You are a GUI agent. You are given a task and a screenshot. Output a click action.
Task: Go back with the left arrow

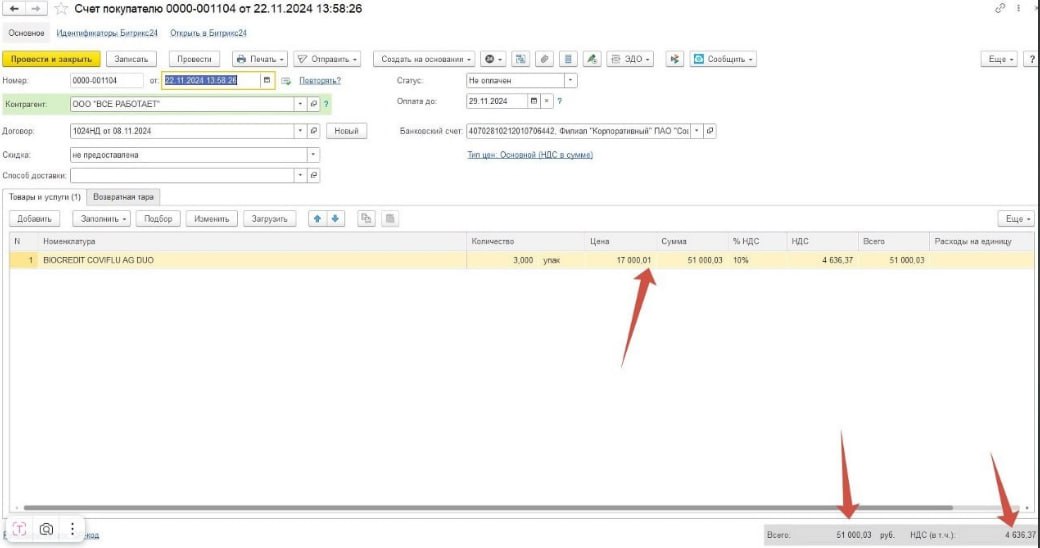coord(14,9)
